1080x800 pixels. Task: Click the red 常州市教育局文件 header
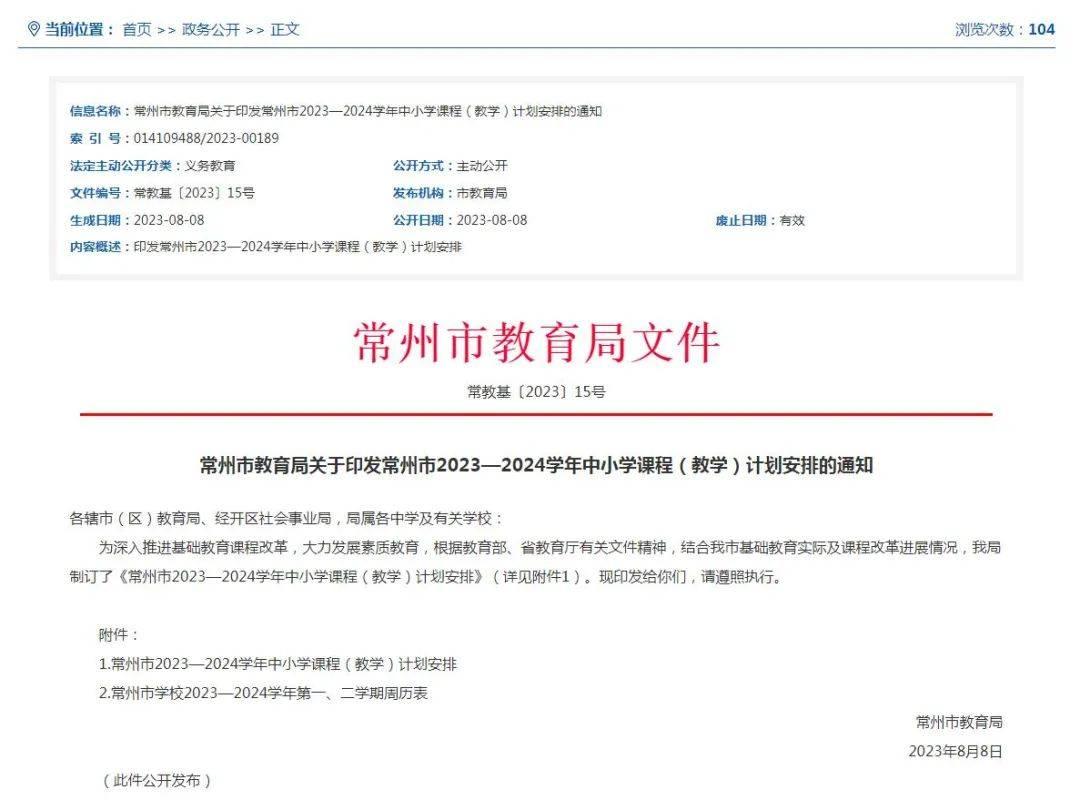(540, 341)
